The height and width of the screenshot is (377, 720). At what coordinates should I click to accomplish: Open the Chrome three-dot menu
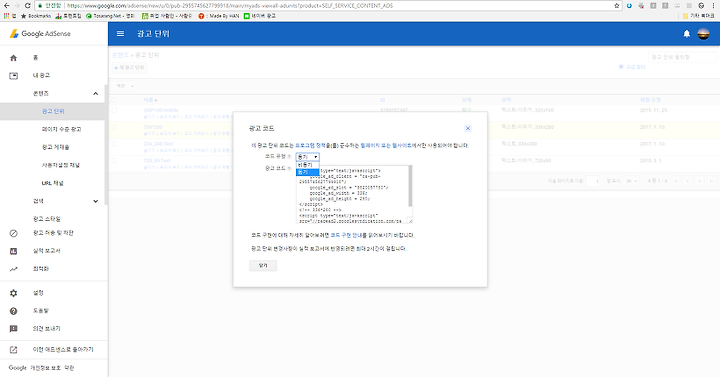pyautogui.click(x=714, y=6)
